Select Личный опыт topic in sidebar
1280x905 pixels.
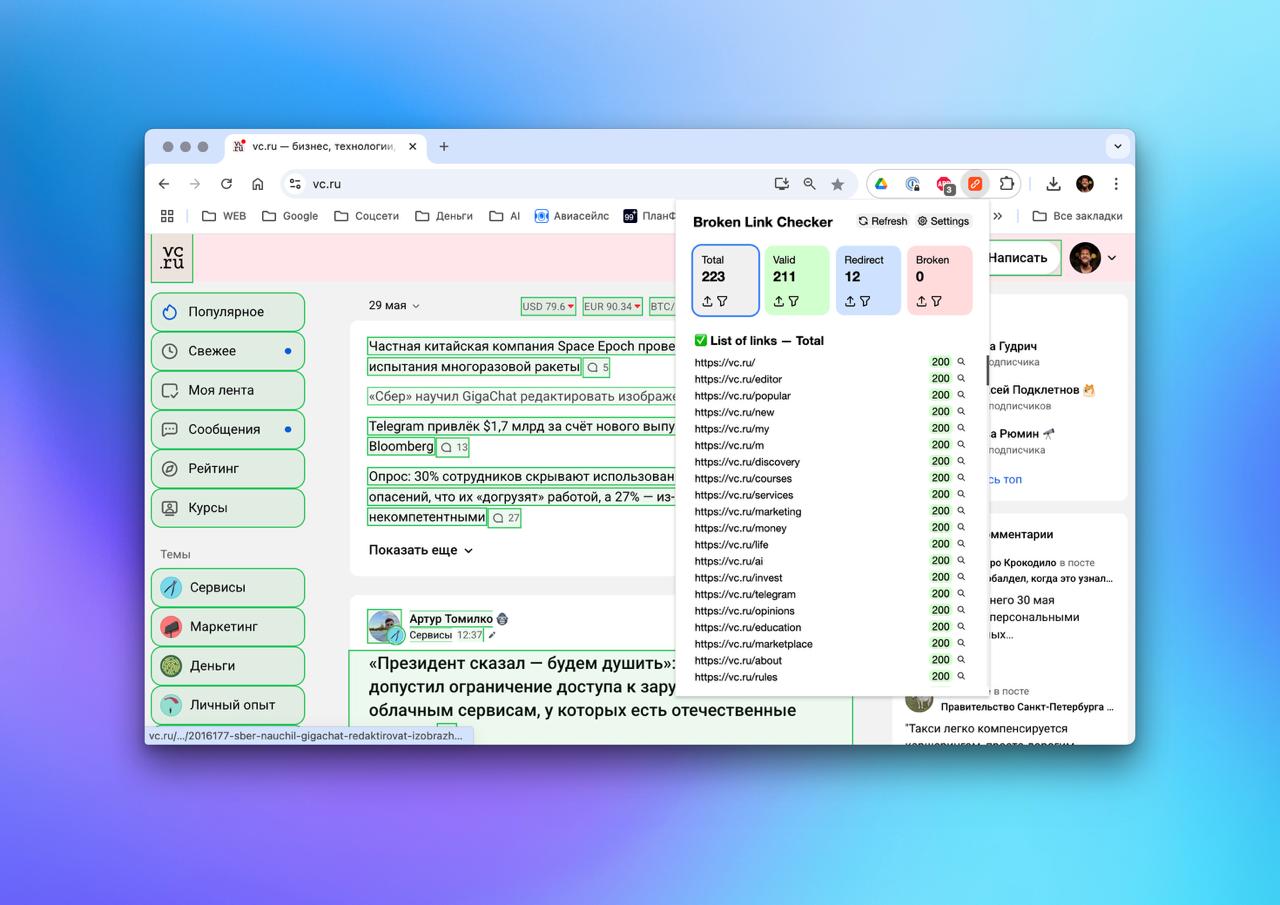pos(228,705)
